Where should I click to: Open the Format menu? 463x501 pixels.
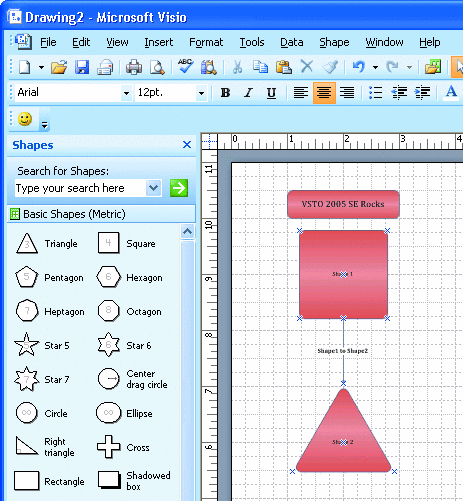pos(206,42)
